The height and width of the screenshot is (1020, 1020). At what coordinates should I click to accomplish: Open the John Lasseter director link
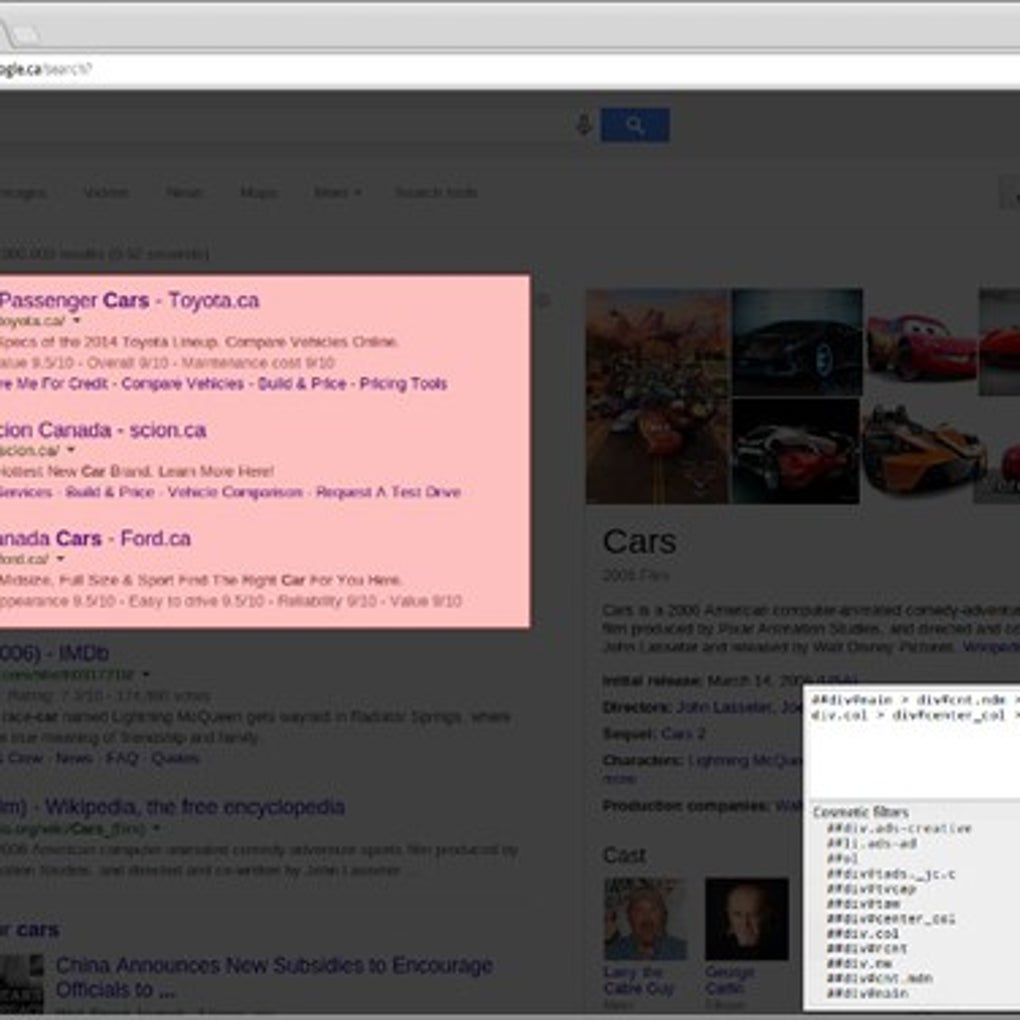725,707
